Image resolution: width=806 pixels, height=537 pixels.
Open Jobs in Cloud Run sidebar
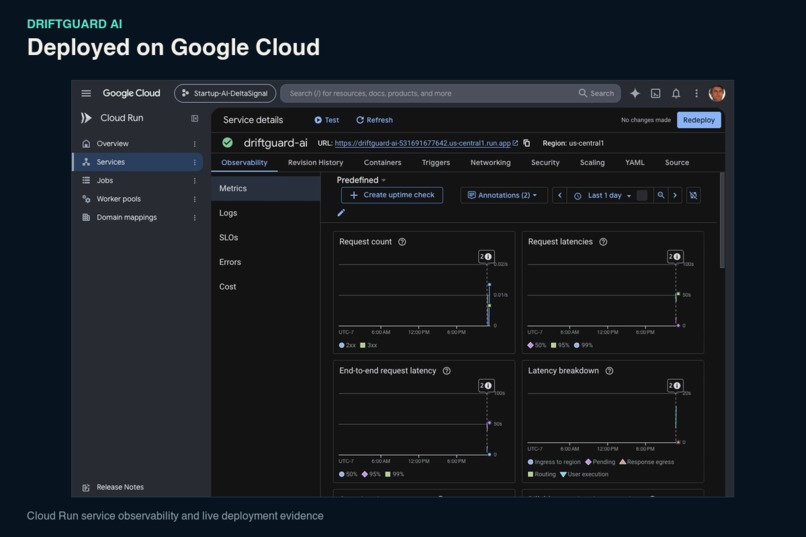tap(137, 181)
